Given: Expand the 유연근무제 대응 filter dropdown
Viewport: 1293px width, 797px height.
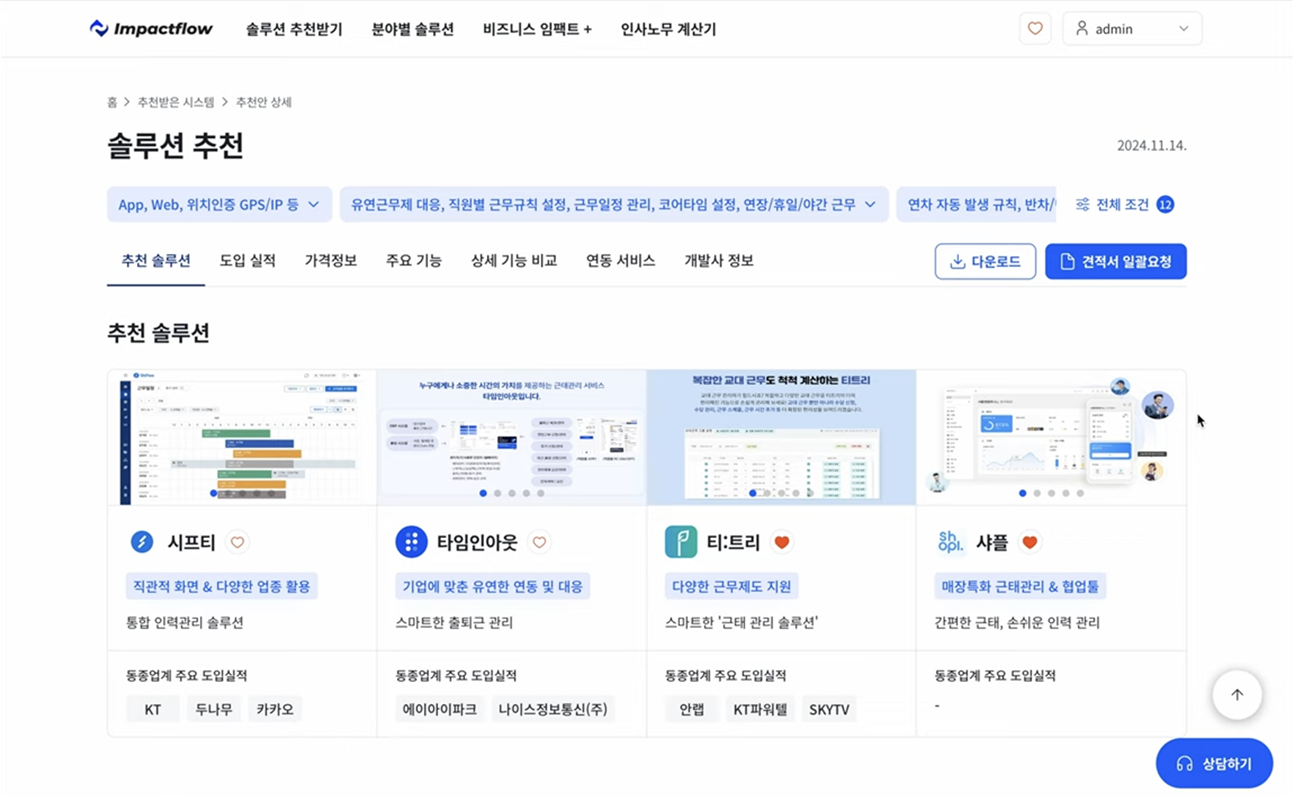Looking at the screenshot, I should pyautogui.click(x=614, y=204).
